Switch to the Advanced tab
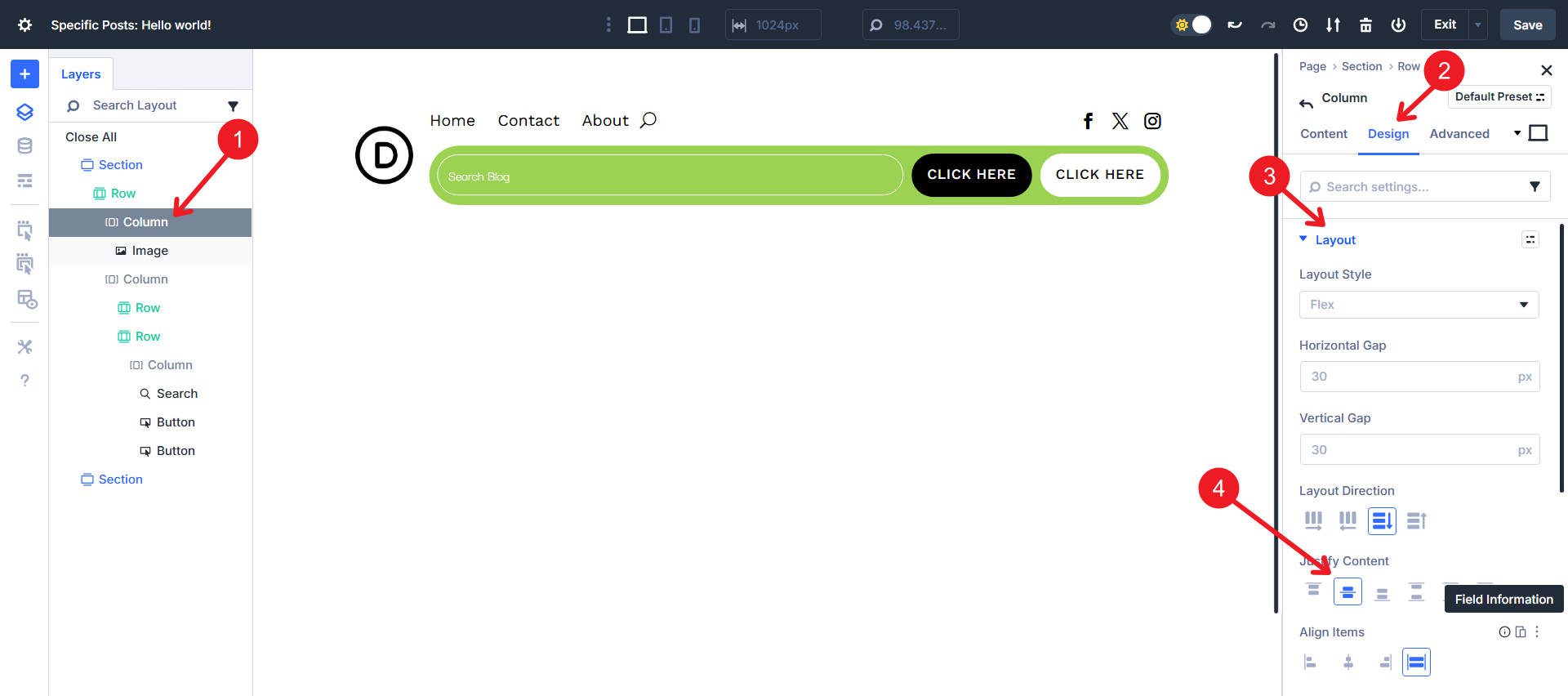1568x696 pixels. pos(1459,134)
